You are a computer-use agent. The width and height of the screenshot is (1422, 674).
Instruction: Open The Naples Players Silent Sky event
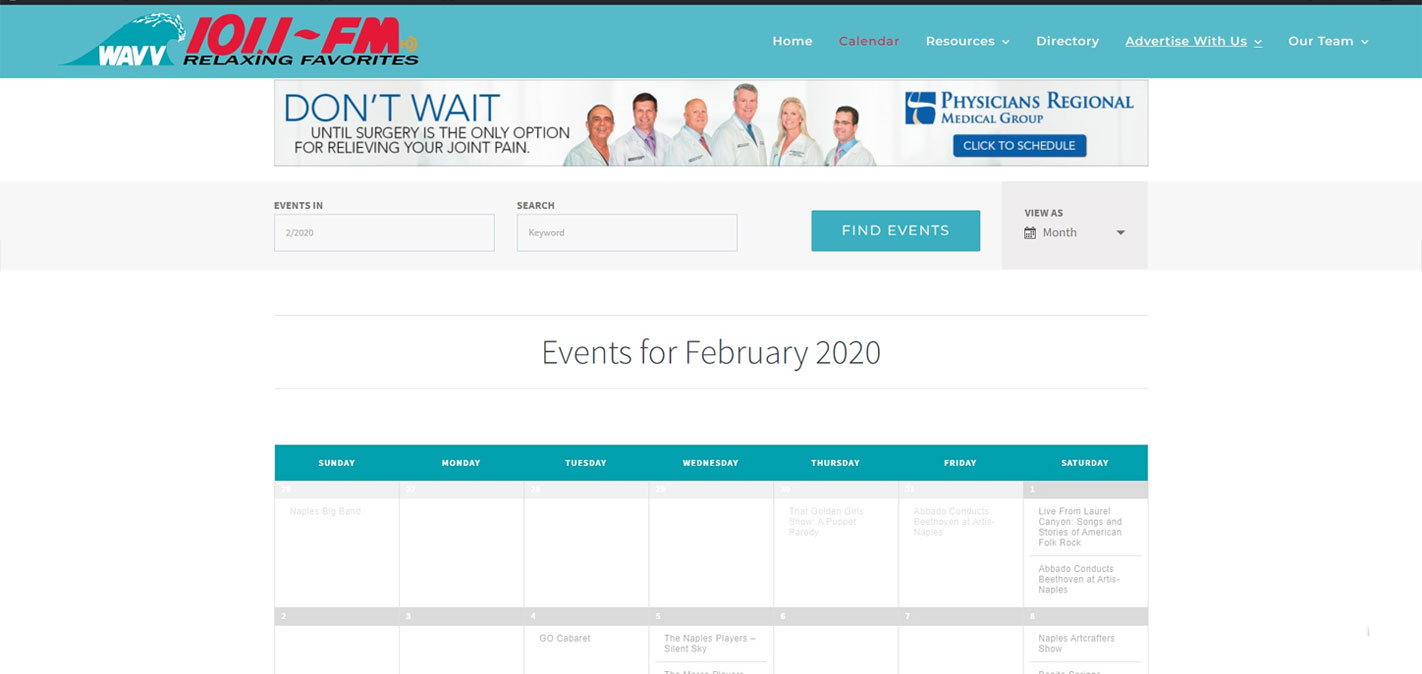pos(710,643)
